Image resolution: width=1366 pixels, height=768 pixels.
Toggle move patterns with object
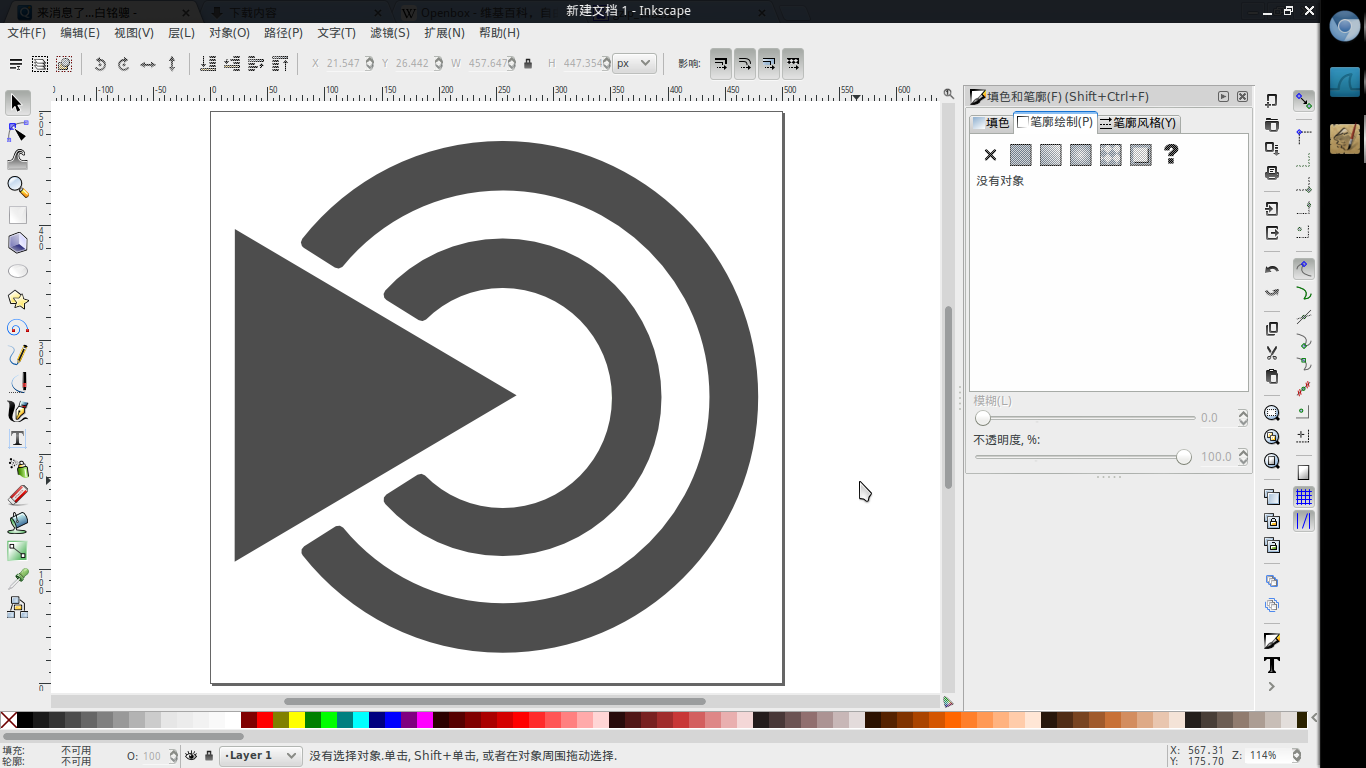793,64
